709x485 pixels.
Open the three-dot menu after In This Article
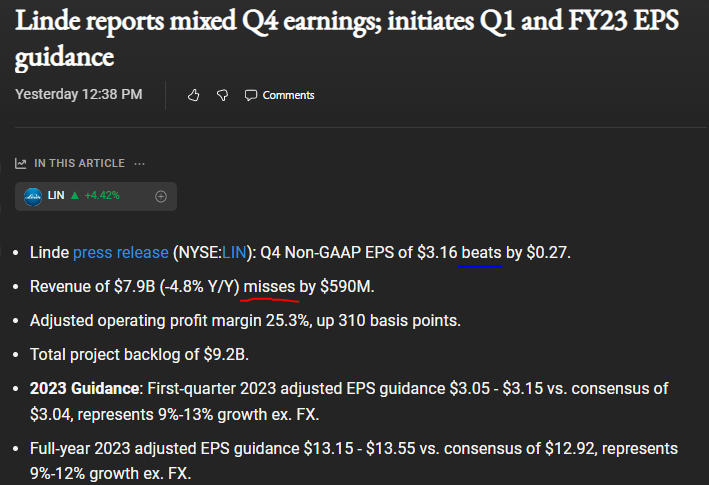click(139, 163)
